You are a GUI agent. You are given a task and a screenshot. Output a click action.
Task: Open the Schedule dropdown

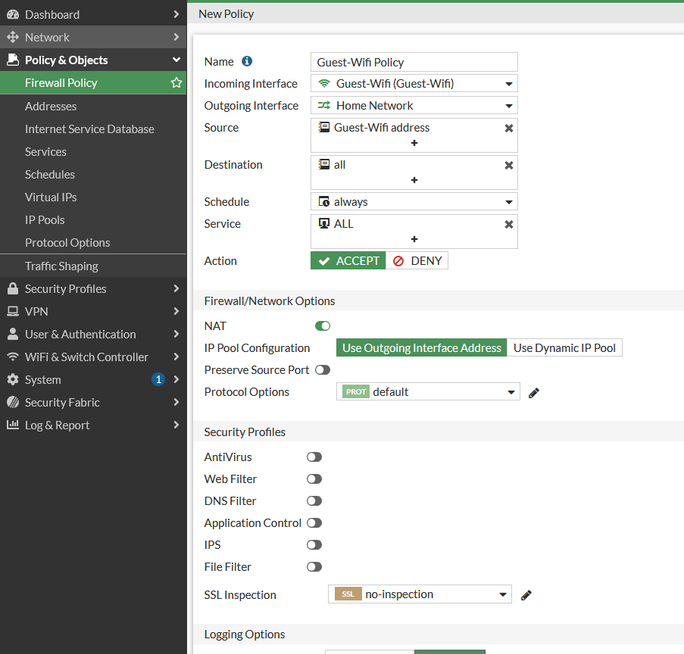tap(414, 202)
